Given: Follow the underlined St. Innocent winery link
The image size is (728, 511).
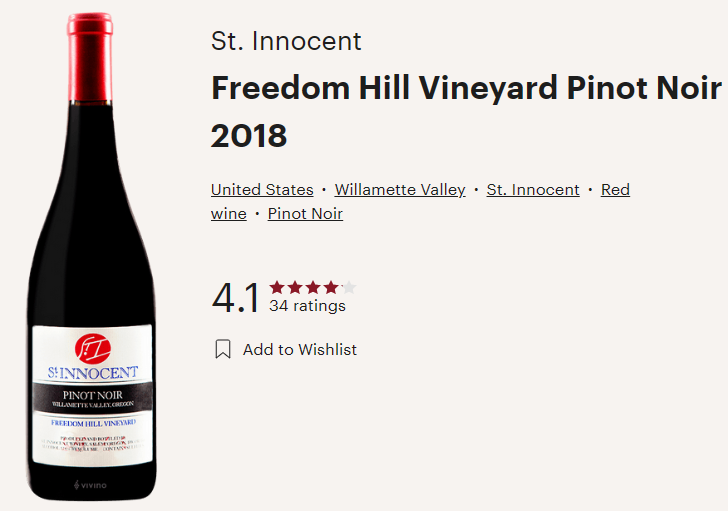Looking at the screenshot, I should tap(533, 189).
